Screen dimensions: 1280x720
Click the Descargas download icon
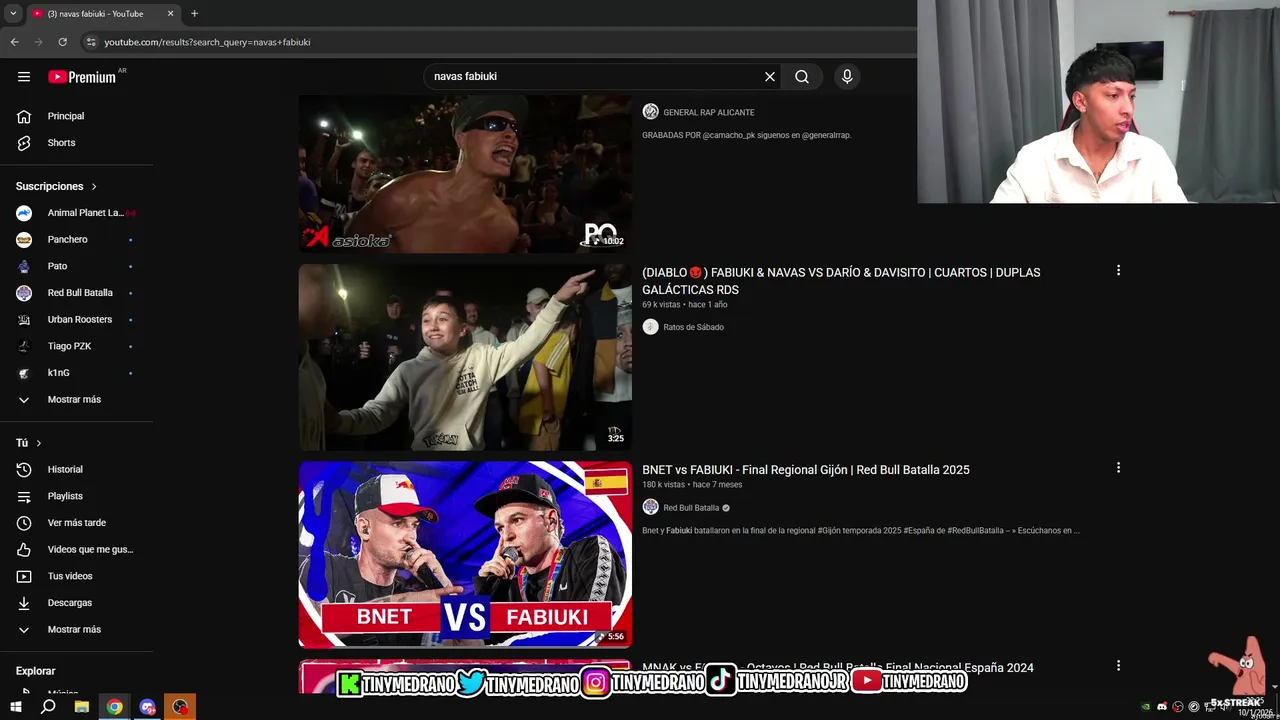[24, 603]
